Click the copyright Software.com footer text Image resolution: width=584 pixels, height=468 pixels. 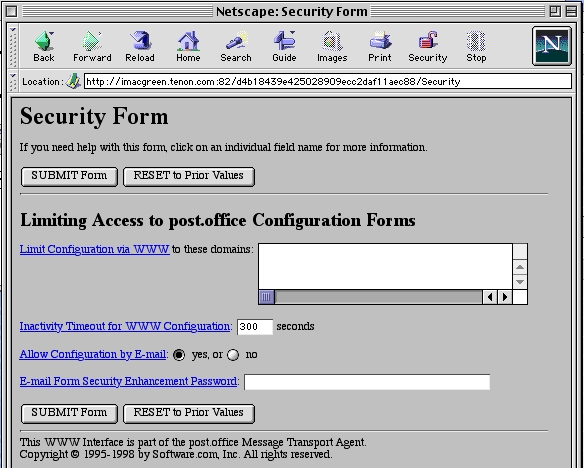(x=175, y=454)
